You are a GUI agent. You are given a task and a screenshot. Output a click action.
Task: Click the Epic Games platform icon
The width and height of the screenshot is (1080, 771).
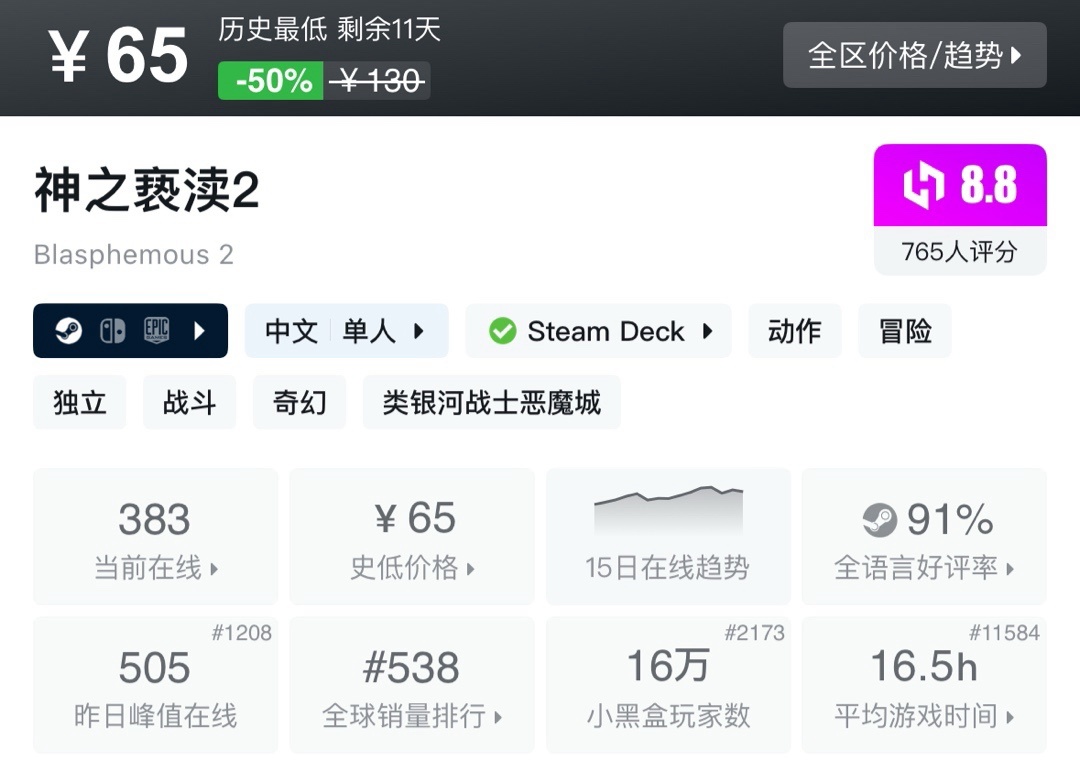[156, 331]
